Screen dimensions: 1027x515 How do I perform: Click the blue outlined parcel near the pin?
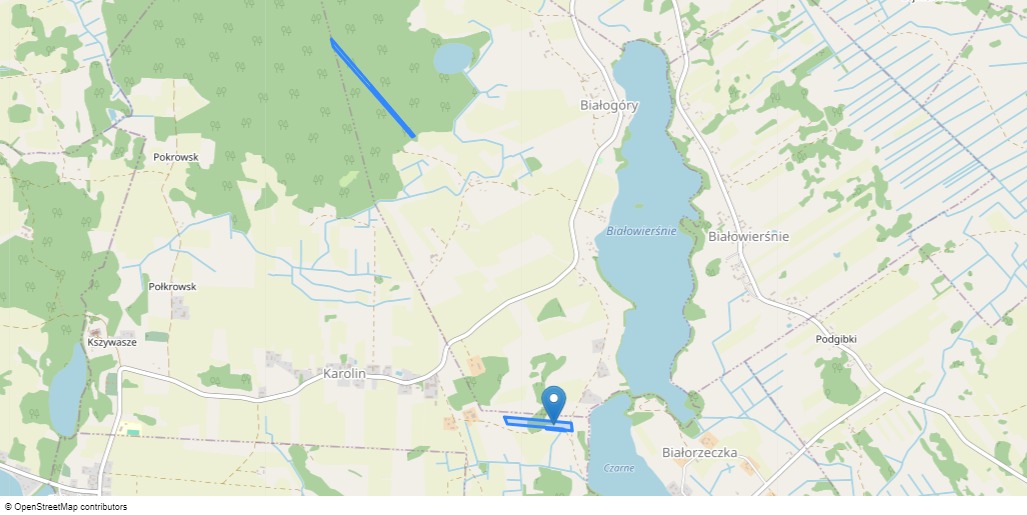tap(538, 424)
